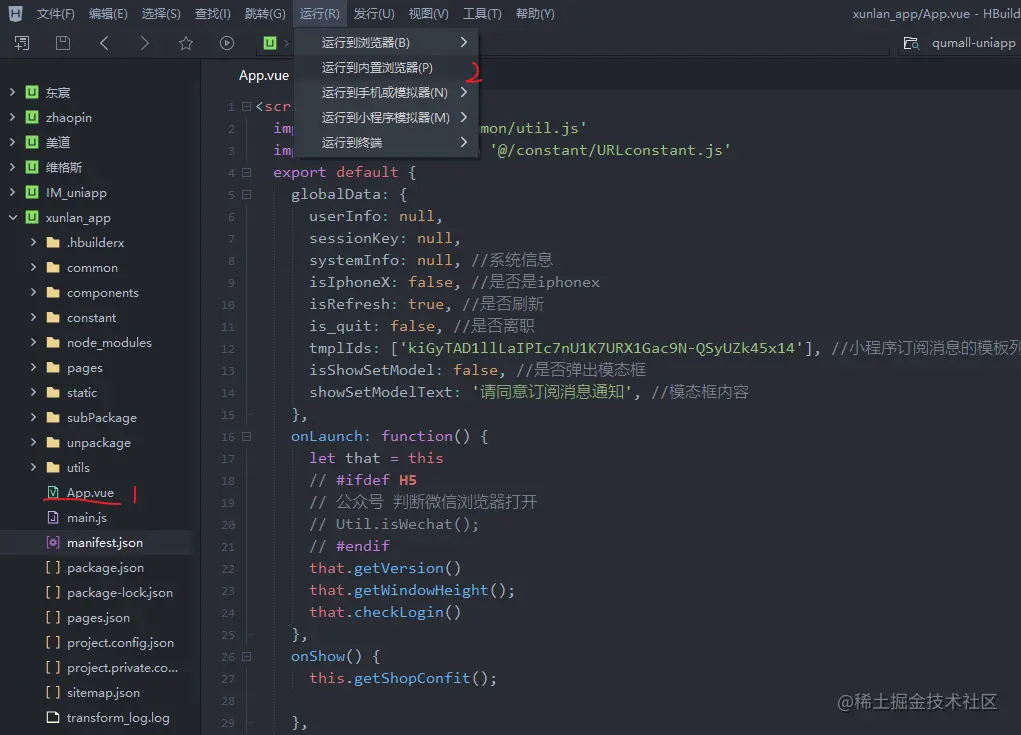Go back with the left arrow icon

(104, 43)
